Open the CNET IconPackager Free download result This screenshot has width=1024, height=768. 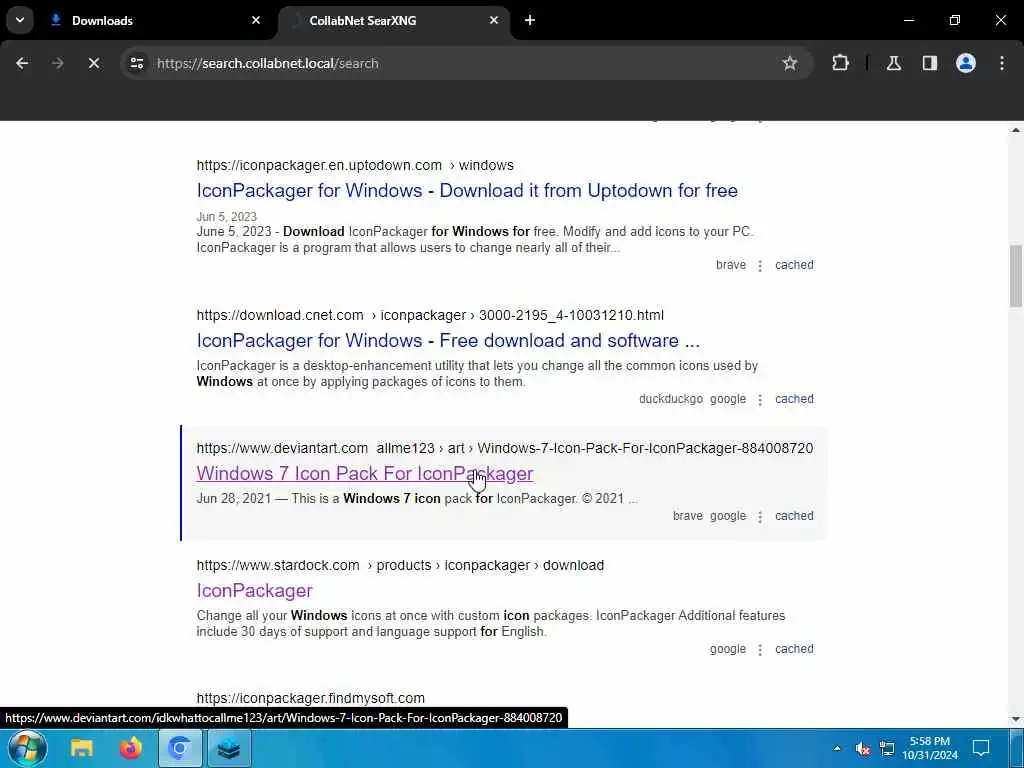pyautogui.click(x=448, y=341)
